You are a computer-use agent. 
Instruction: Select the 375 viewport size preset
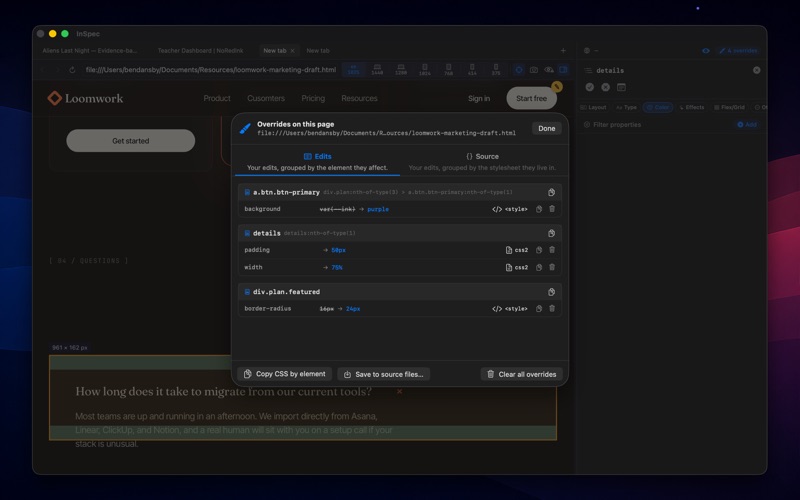[496, 70]
